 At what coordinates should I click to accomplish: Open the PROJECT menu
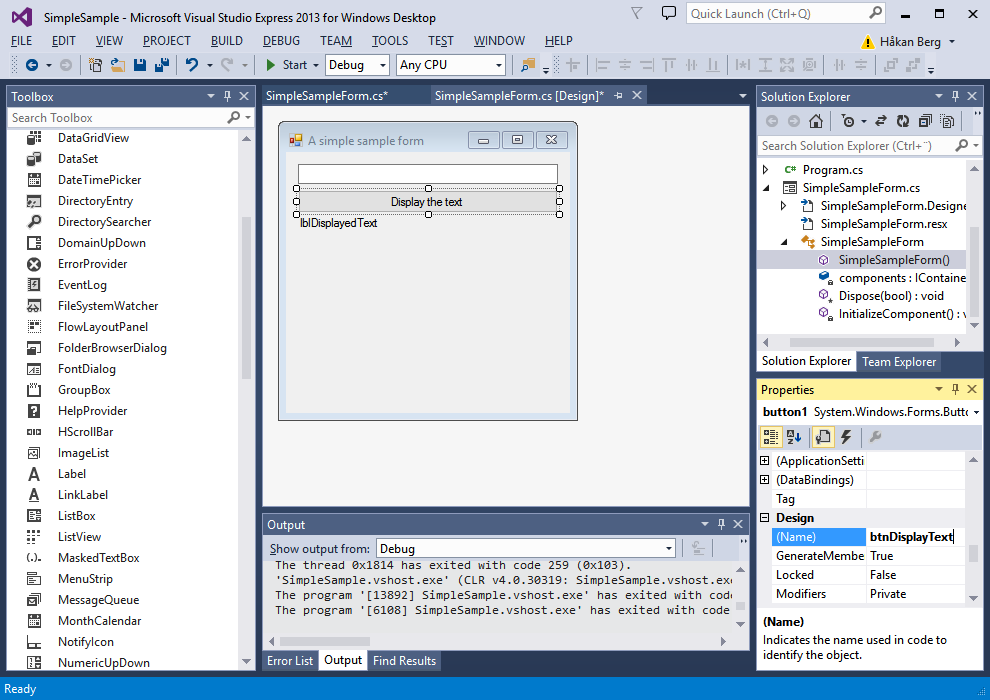pyautogui.click(x=167, y=41)
